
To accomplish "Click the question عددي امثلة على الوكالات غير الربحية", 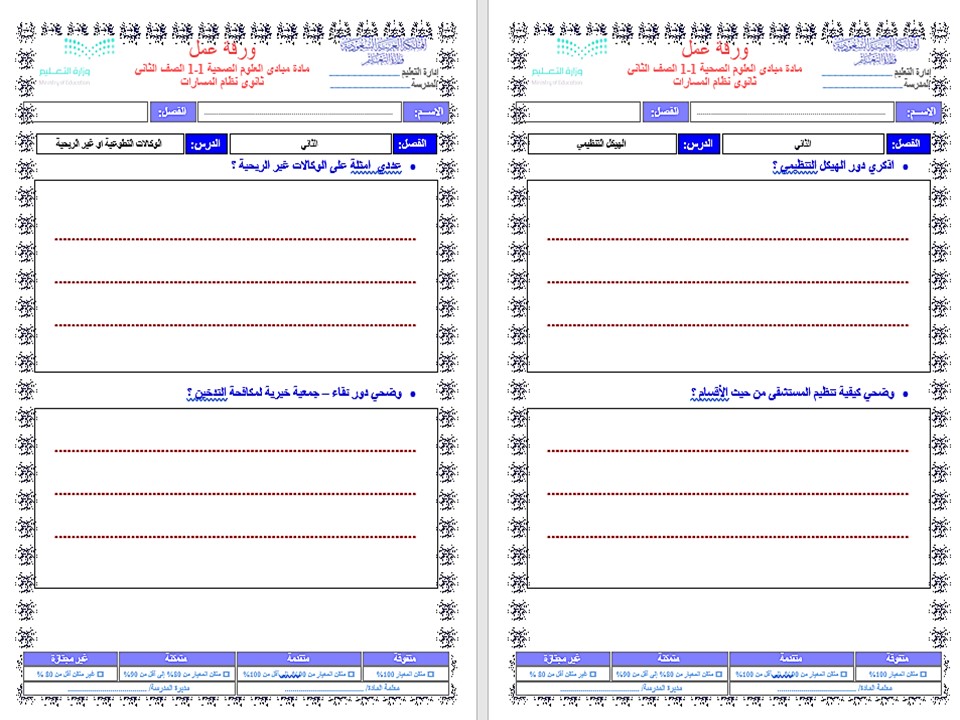I will coord(317,166).
